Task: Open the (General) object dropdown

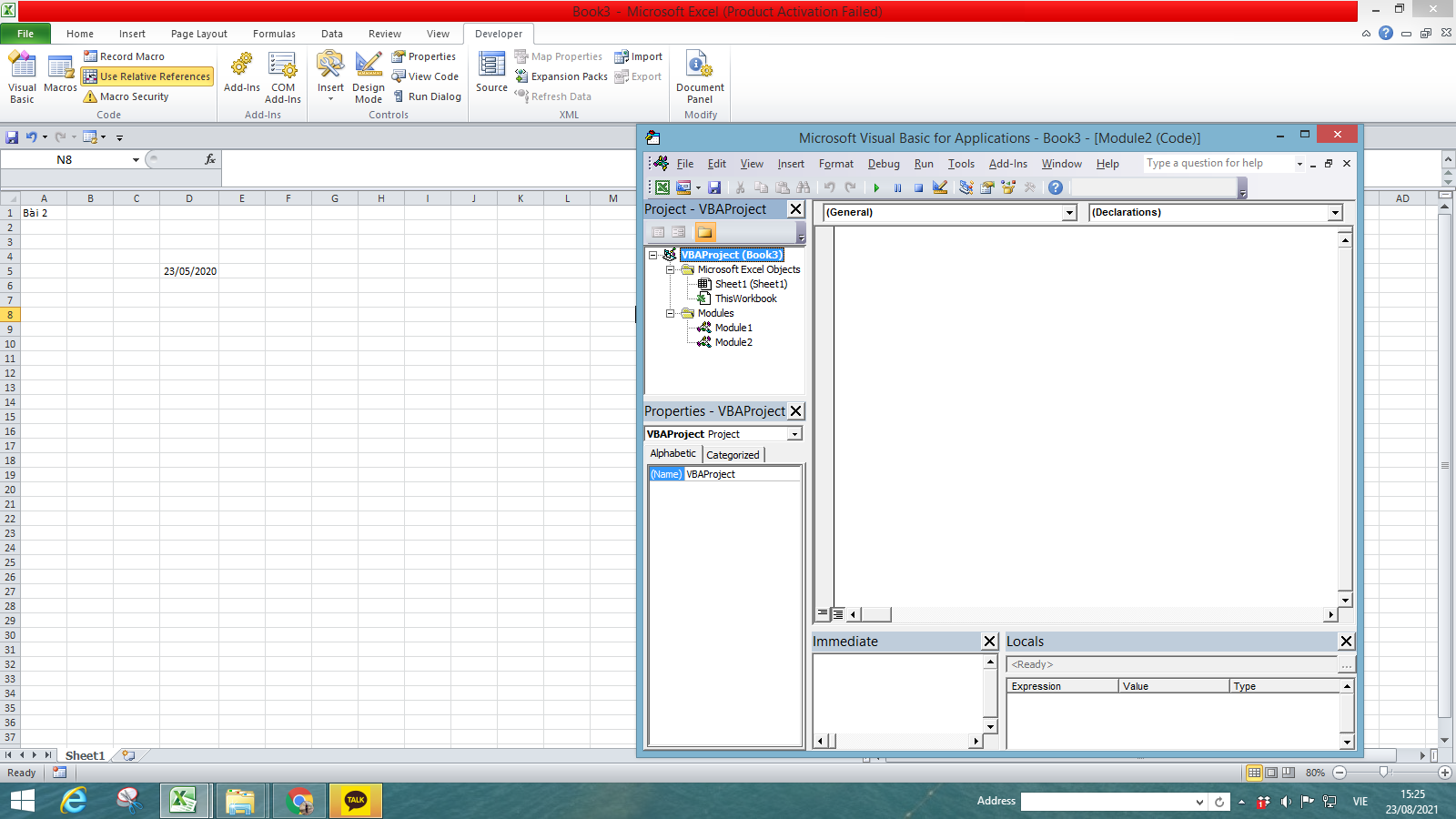Action: [1070, 212]
